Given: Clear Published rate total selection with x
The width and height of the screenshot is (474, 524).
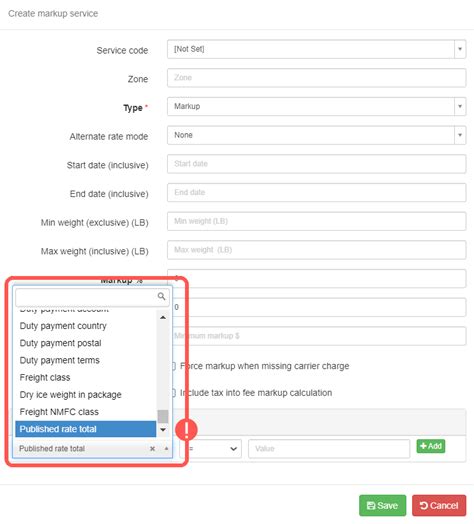Looking at the screenshot, I should [152, 448].
